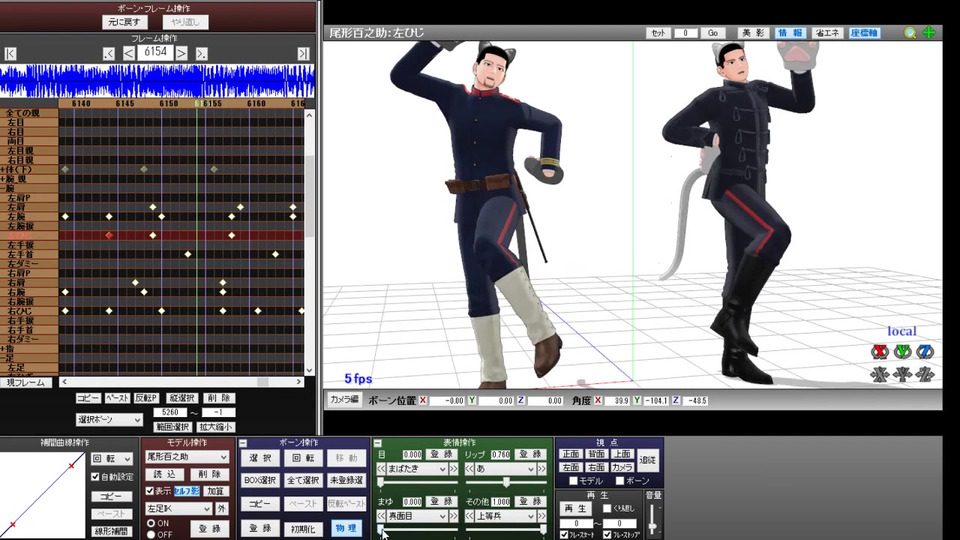
Task: Toggle フレ・スタート checkbox
Action: tap(564, 534)
